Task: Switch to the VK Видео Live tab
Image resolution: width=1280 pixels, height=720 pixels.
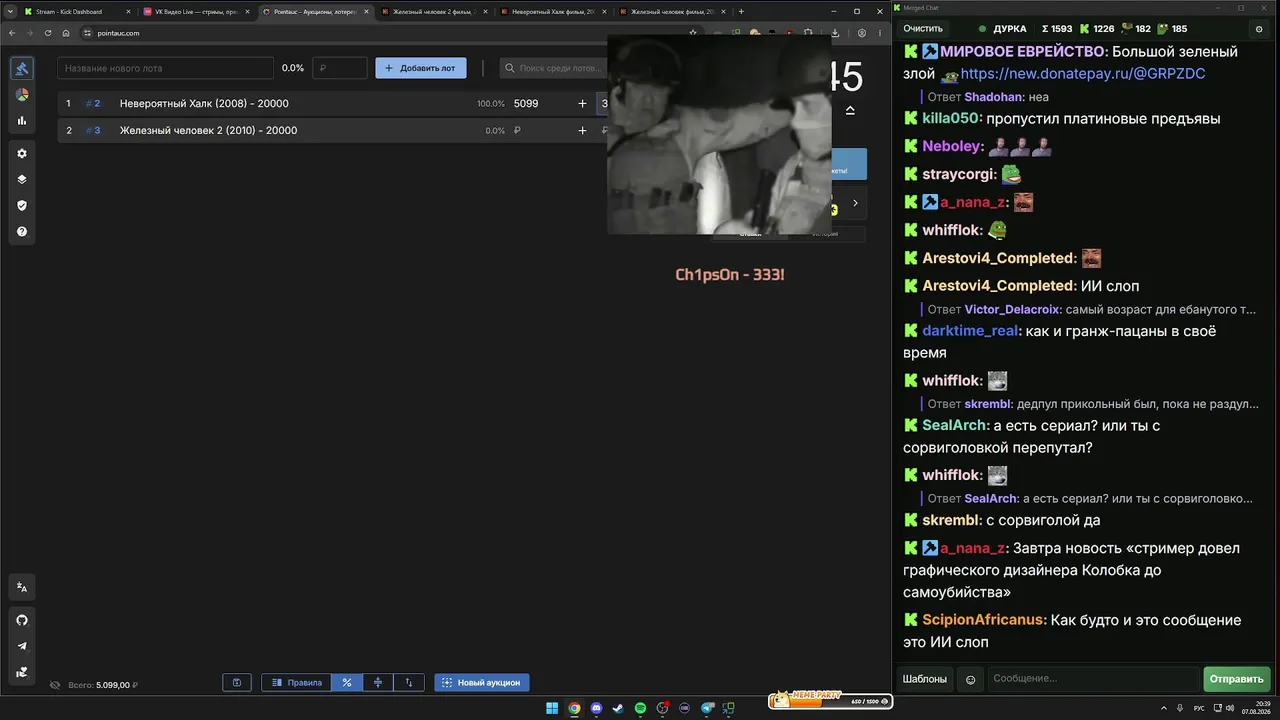Action: pos(198,12)
